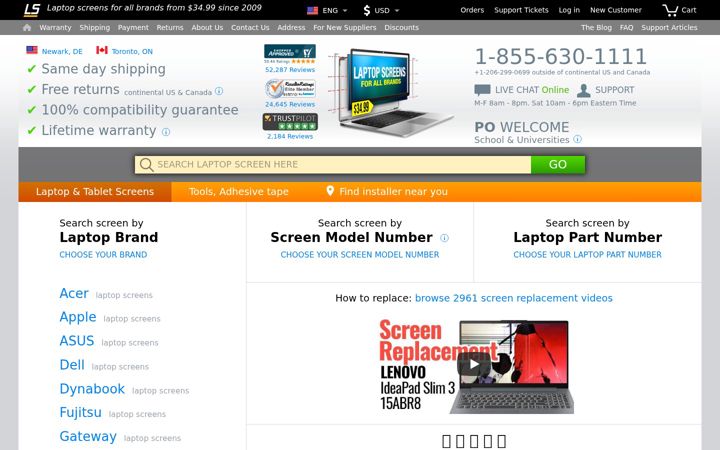The height and width of the screenshot is (450, 720).
Task: Click Choose Your Laptop Part Number
Action: click(x=587, y=254)
